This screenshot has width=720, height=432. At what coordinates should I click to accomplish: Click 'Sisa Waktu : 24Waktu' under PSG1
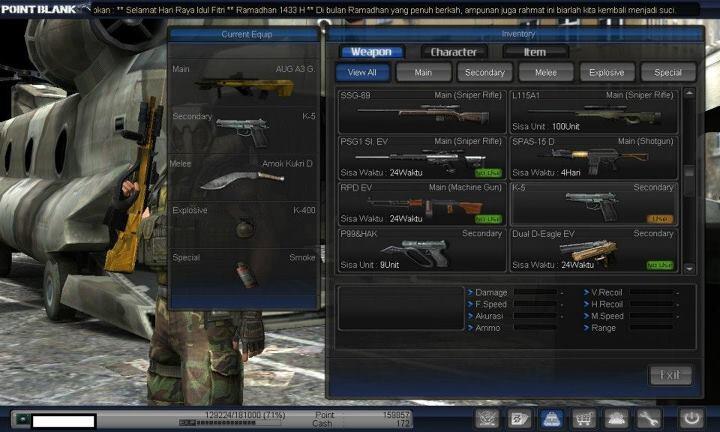(x=381, y=173)
